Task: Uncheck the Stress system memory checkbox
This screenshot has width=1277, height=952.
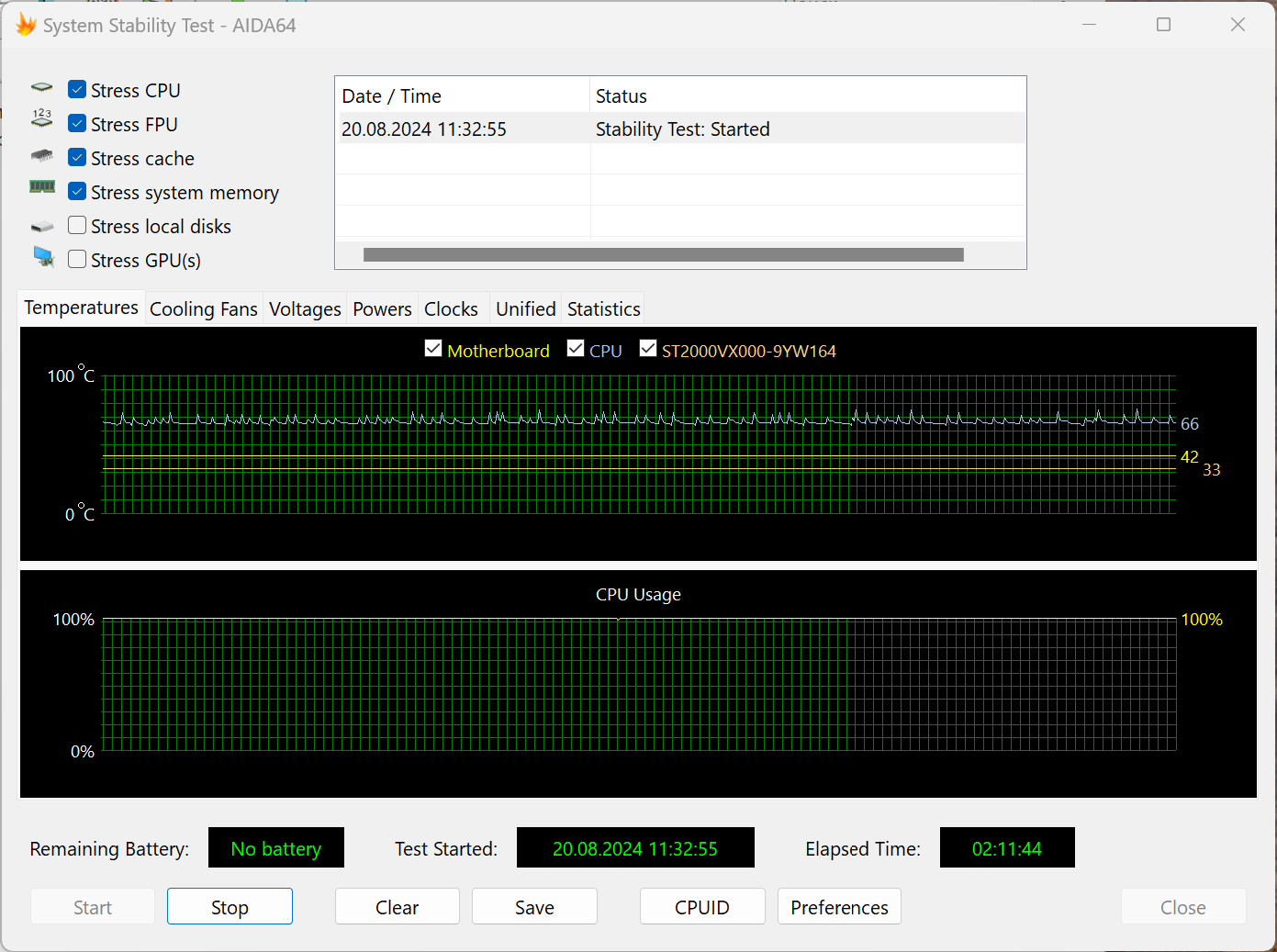Action: pyautogui.click(x=77, y=192)
